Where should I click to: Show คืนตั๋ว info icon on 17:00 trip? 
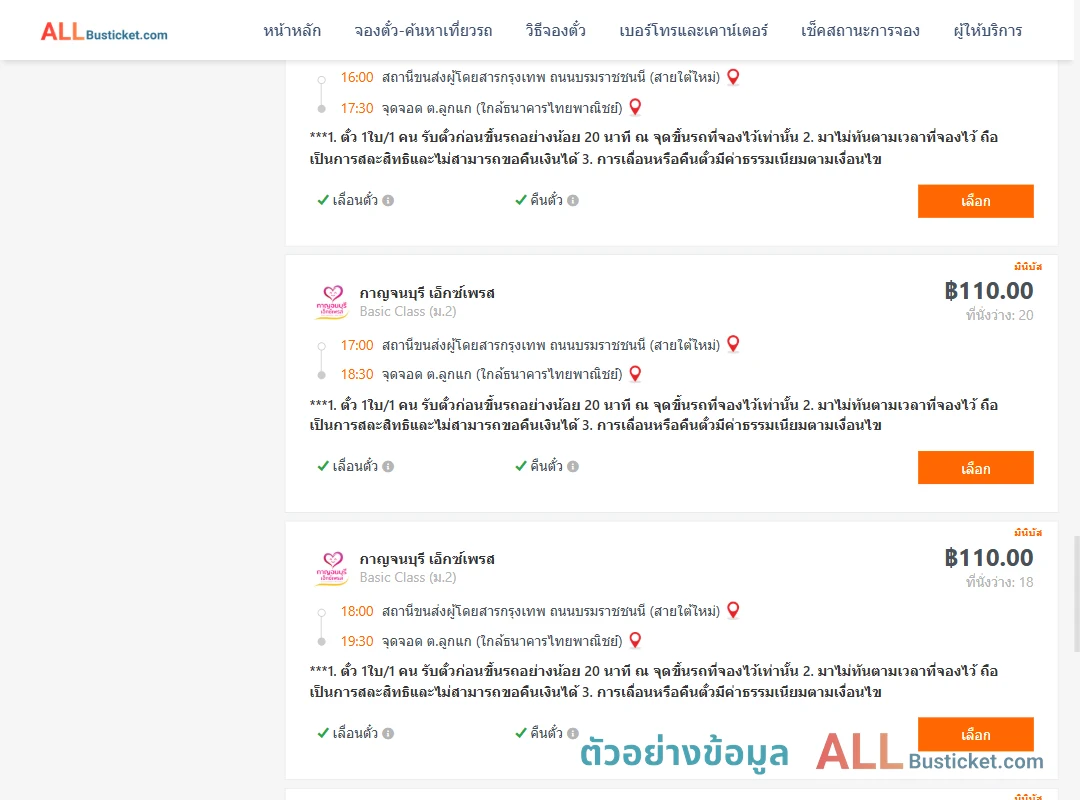click(x=573, y=466)
